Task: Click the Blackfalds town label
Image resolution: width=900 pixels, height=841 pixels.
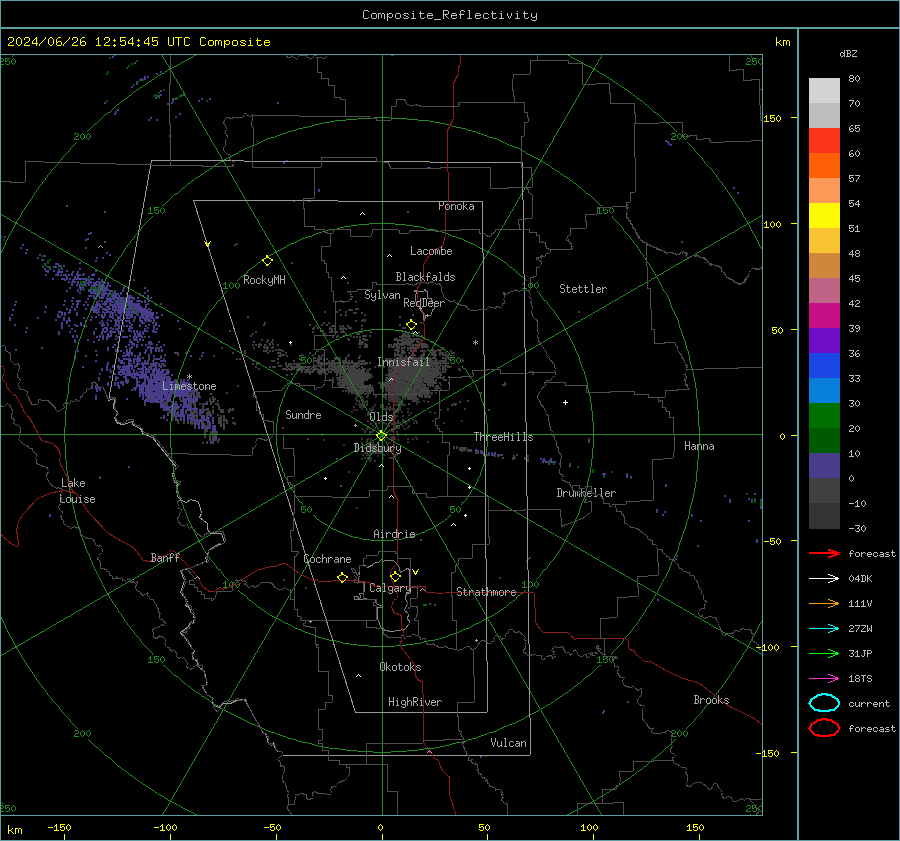Action: [425, 277]
